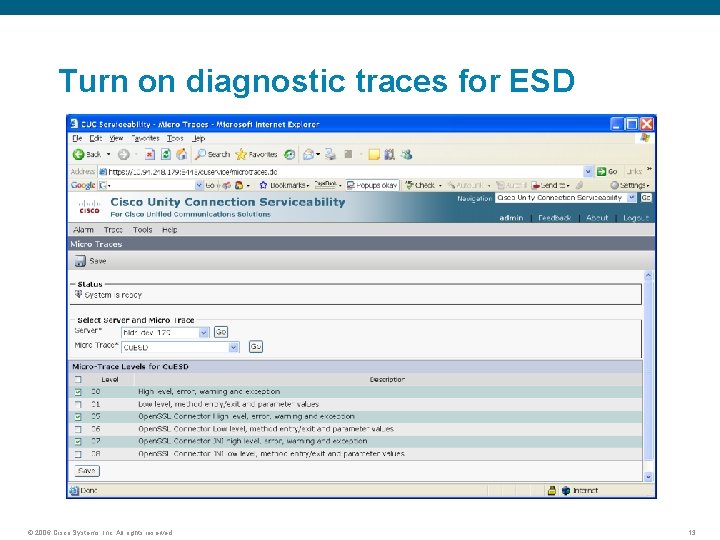
Task: Open the View menu
Action: 116,138
